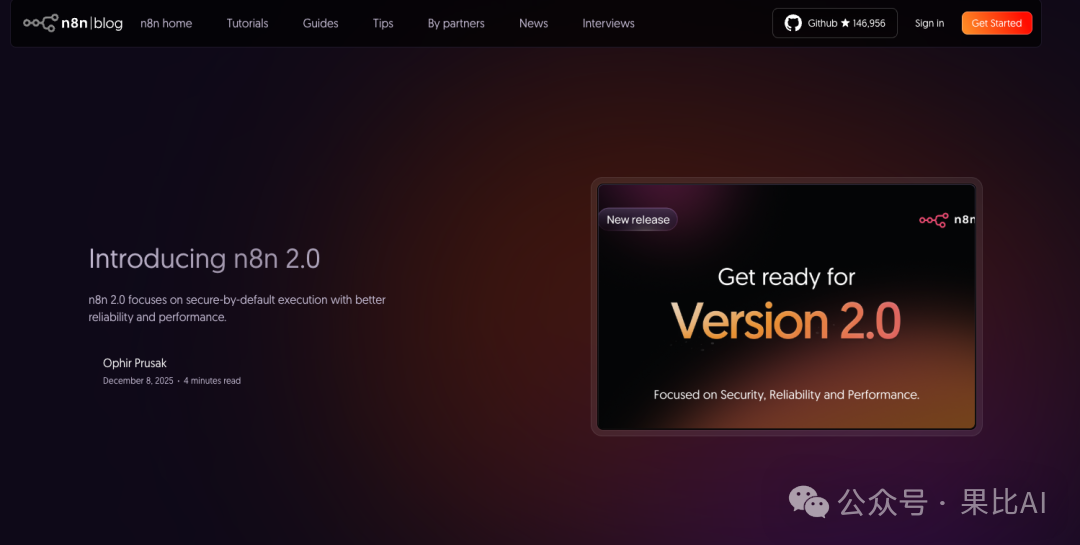
Task: Click the article summary about secure-by-default execution
Action: (x=237, y=308)
